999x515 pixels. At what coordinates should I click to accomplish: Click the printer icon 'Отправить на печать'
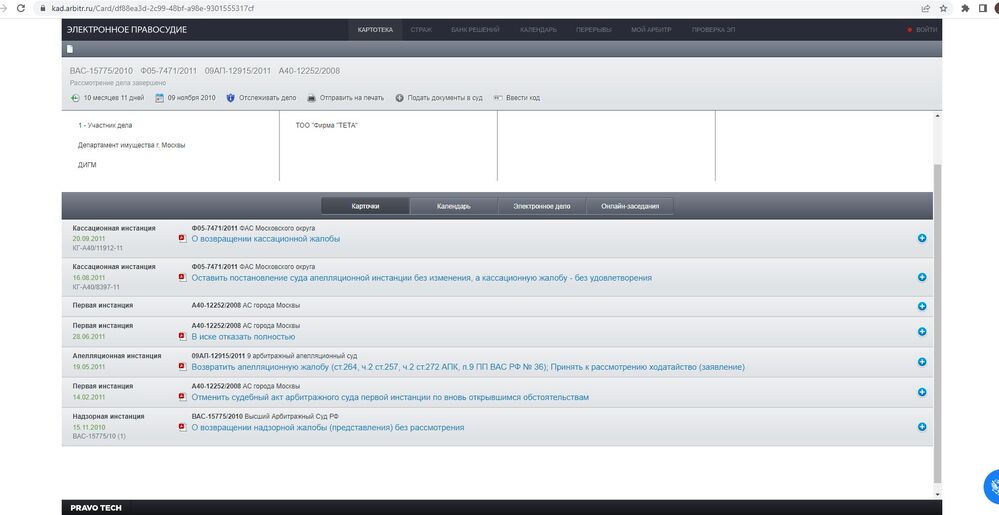point(312,98)
